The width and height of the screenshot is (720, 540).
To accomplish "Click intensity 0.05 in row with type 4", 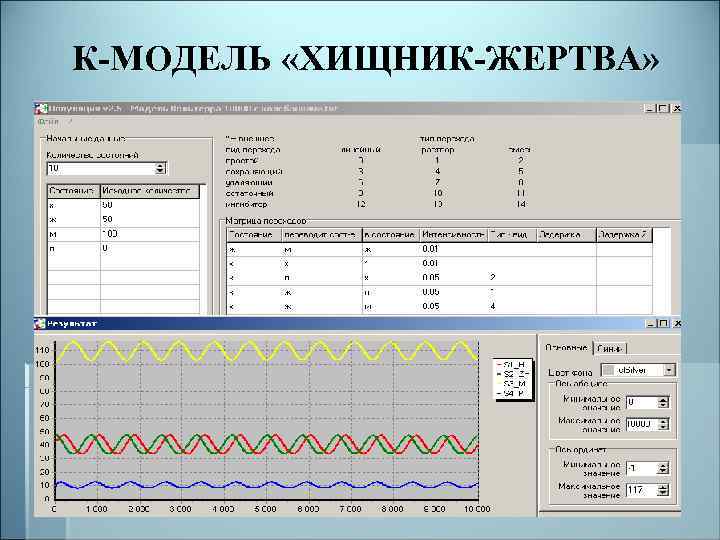I will [431, 306].
